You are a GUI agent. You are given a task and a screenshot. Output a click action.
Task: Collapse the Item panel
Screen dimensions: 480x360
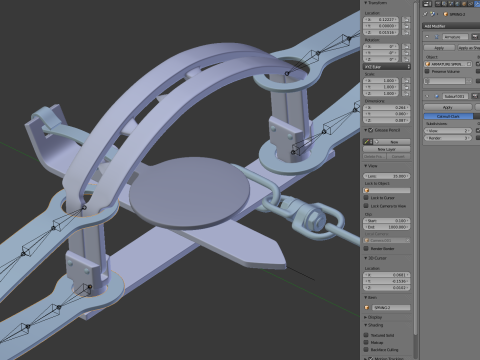(x=366, y=297)
